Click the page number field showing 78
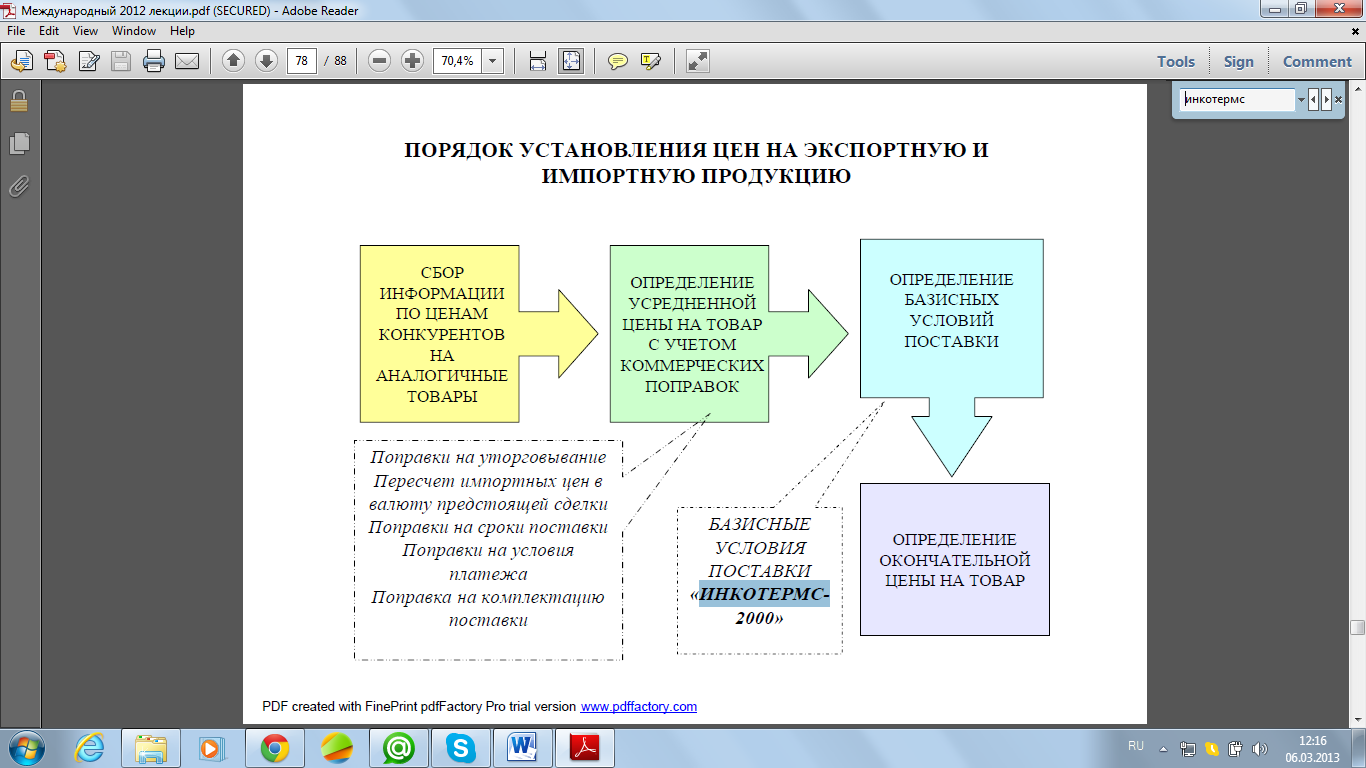The height and width of the screenshot is (768, 1366). coord(301,61)
